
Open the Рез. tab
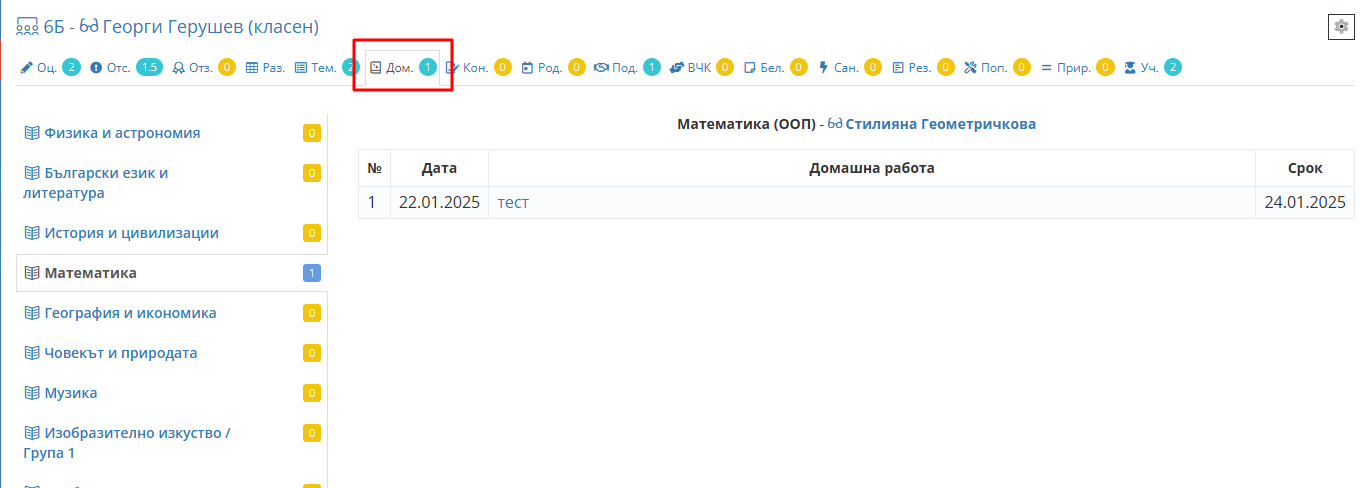[x=922, y=68]
